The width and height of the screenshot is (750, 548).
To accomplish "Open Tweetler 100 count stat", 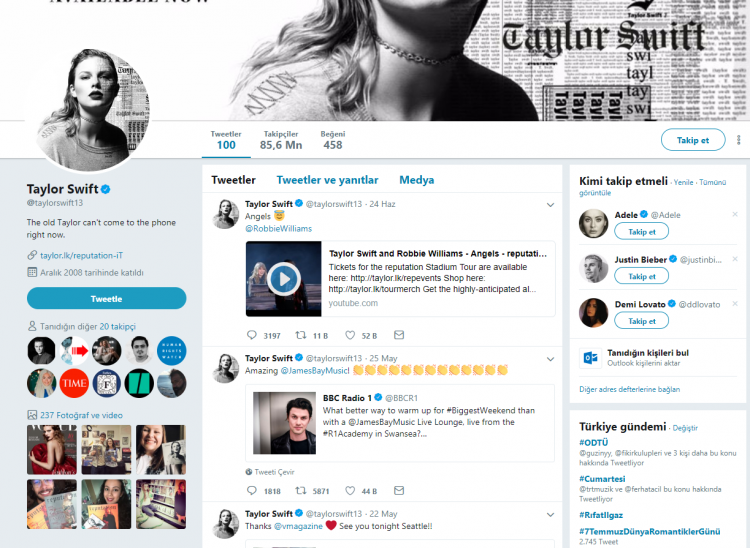I will 226,141.
